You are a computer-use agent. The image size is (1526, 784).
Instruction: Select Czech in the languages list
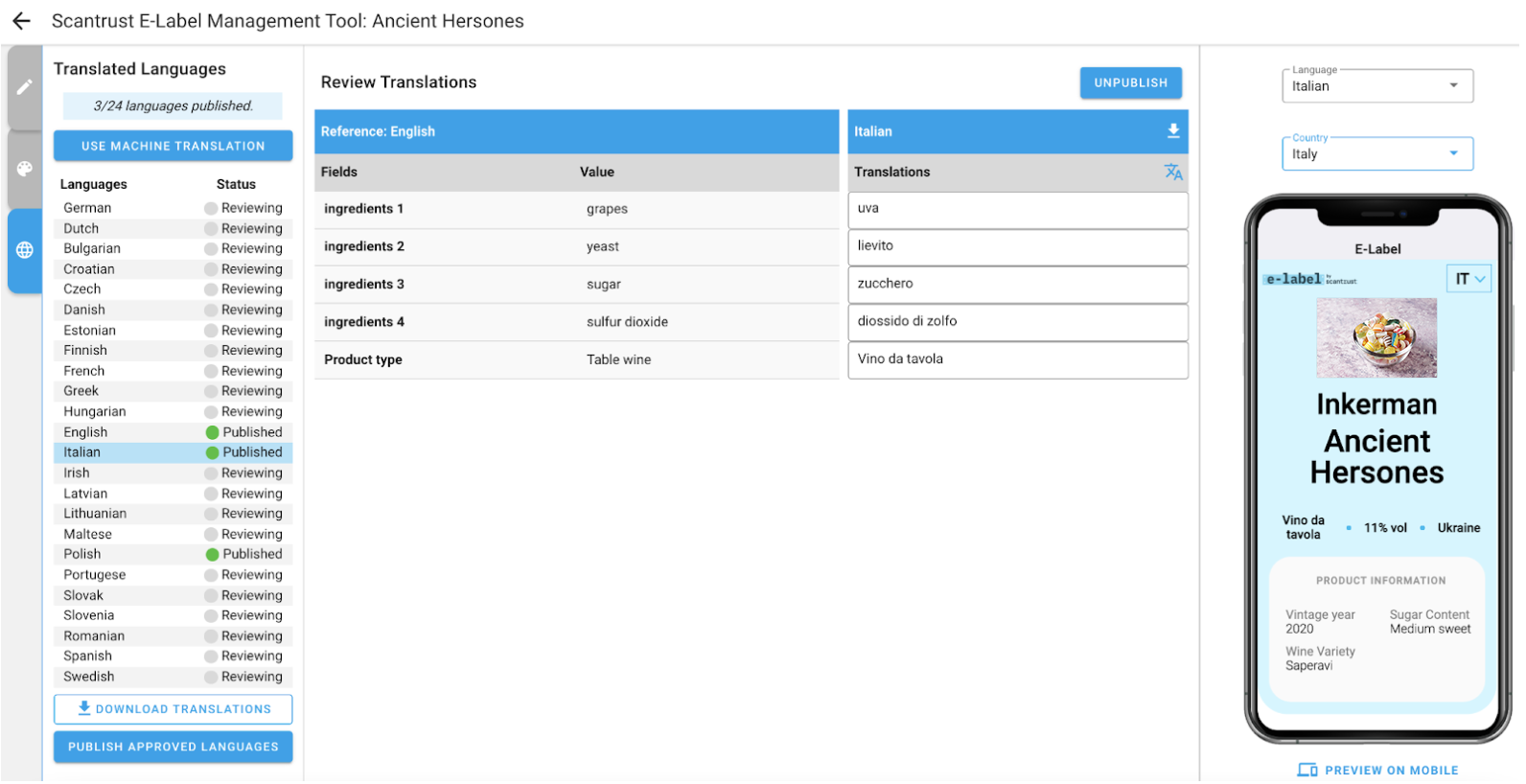click(173, 290)
